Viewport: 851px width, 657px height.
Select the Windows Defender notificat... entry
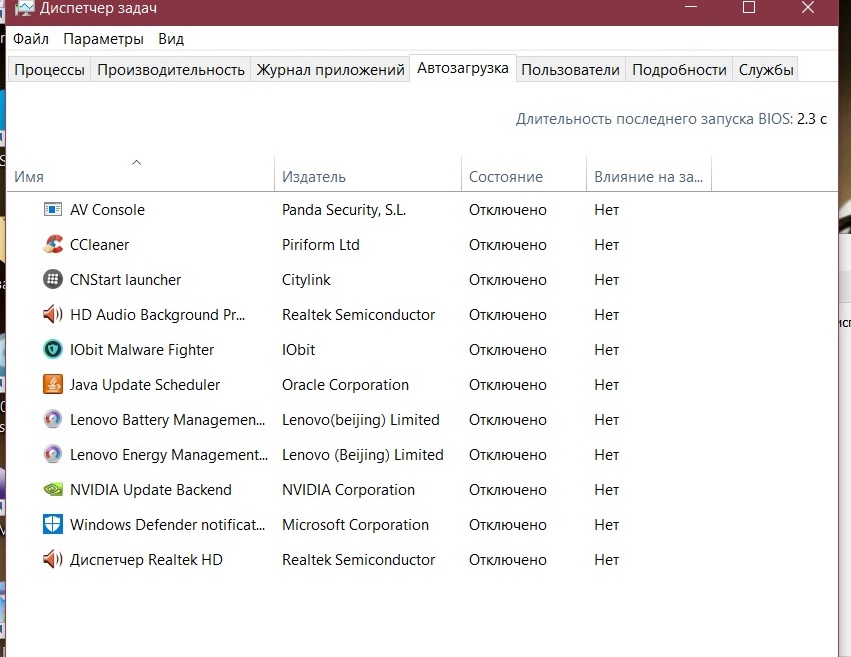coord(168,525)
